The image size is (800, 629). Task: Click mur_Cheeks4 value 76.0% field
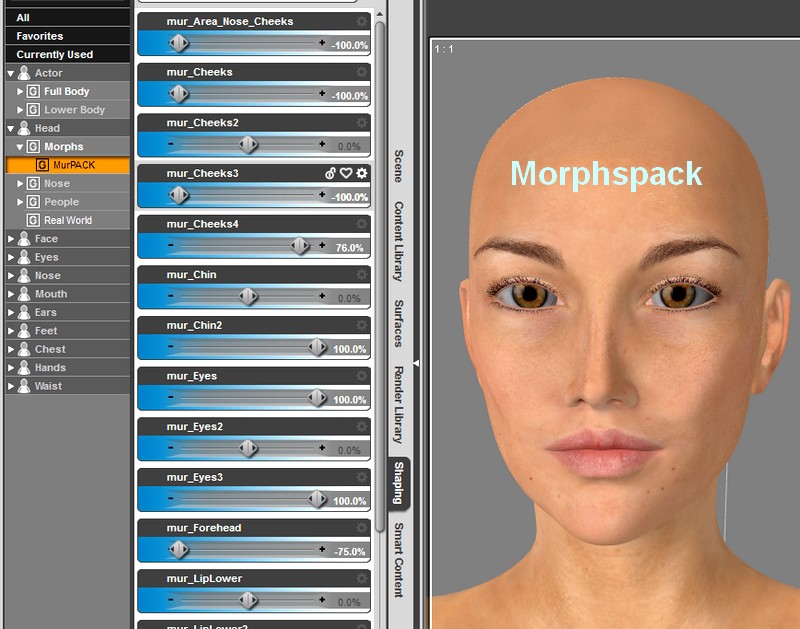click(349, 248)
